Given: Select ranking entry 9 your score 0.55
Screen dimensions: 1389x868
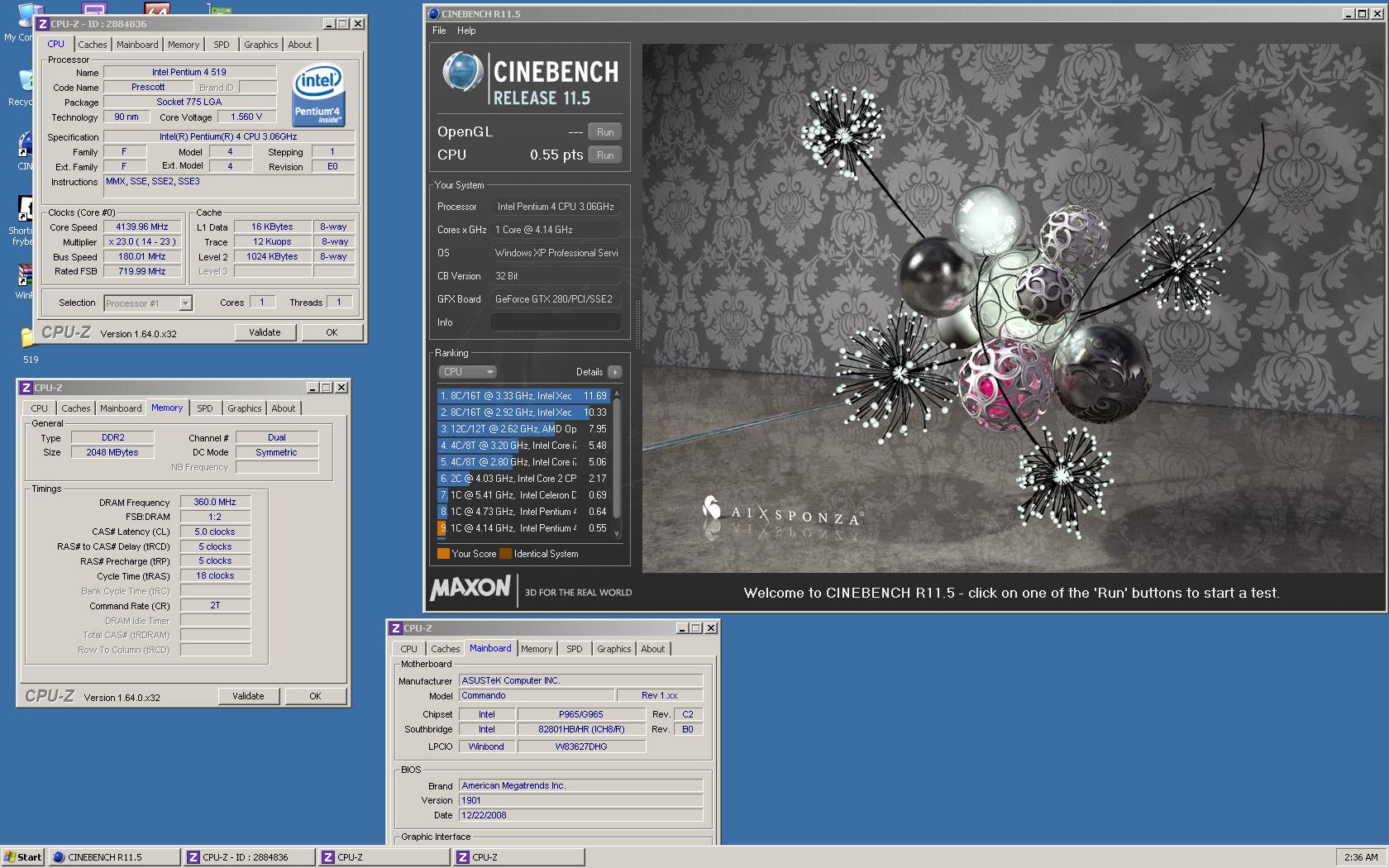Looking at the screenshot, I should (524, 528).
